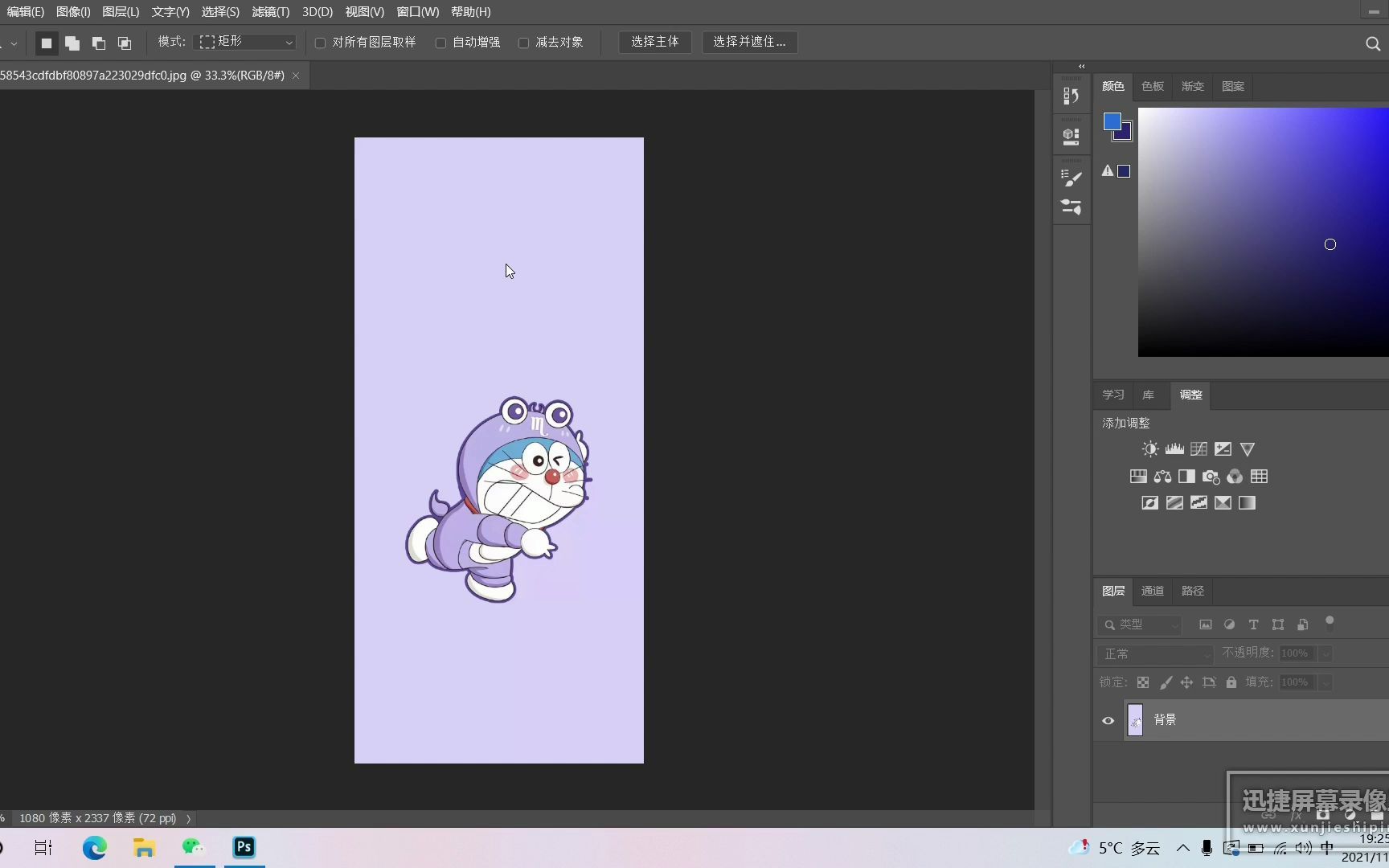
Task: Add a Curves adjustment
Action: (x=1198, y=448)
